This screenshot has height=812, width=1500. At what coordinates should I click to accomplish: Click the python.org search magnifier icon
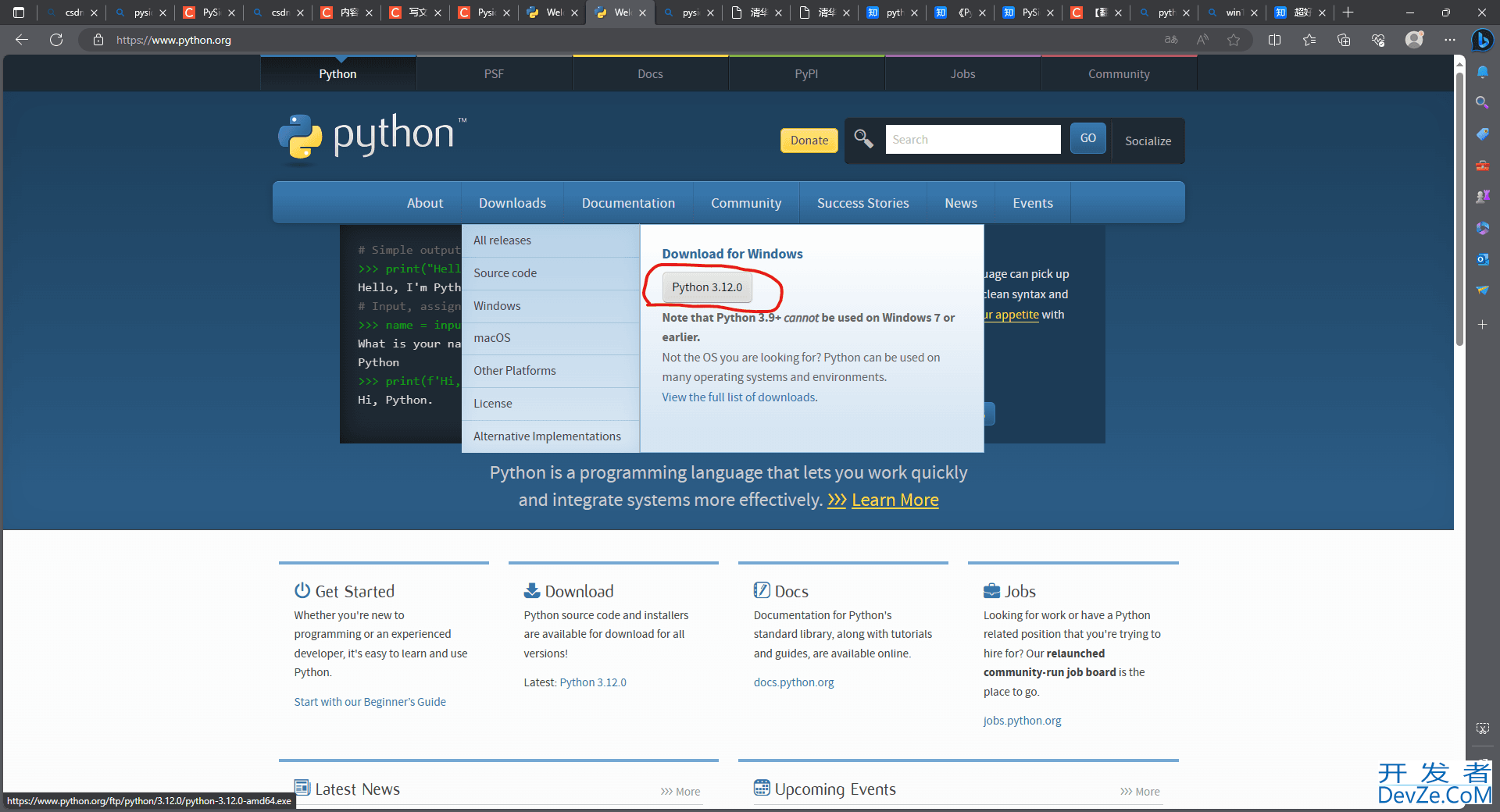pyautogui.click(x=863, y=139)
